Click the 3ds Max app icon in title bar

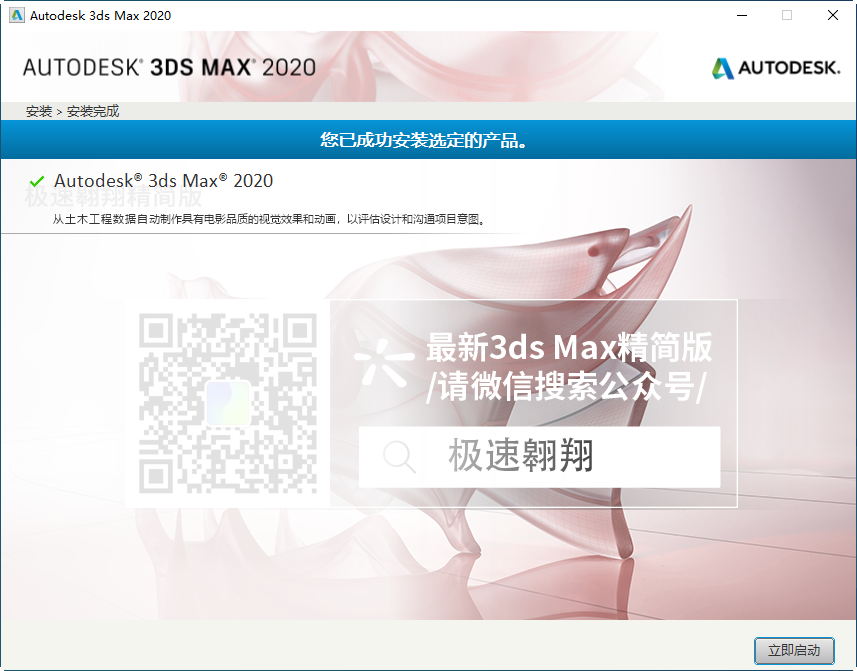(x=16, y=15)
